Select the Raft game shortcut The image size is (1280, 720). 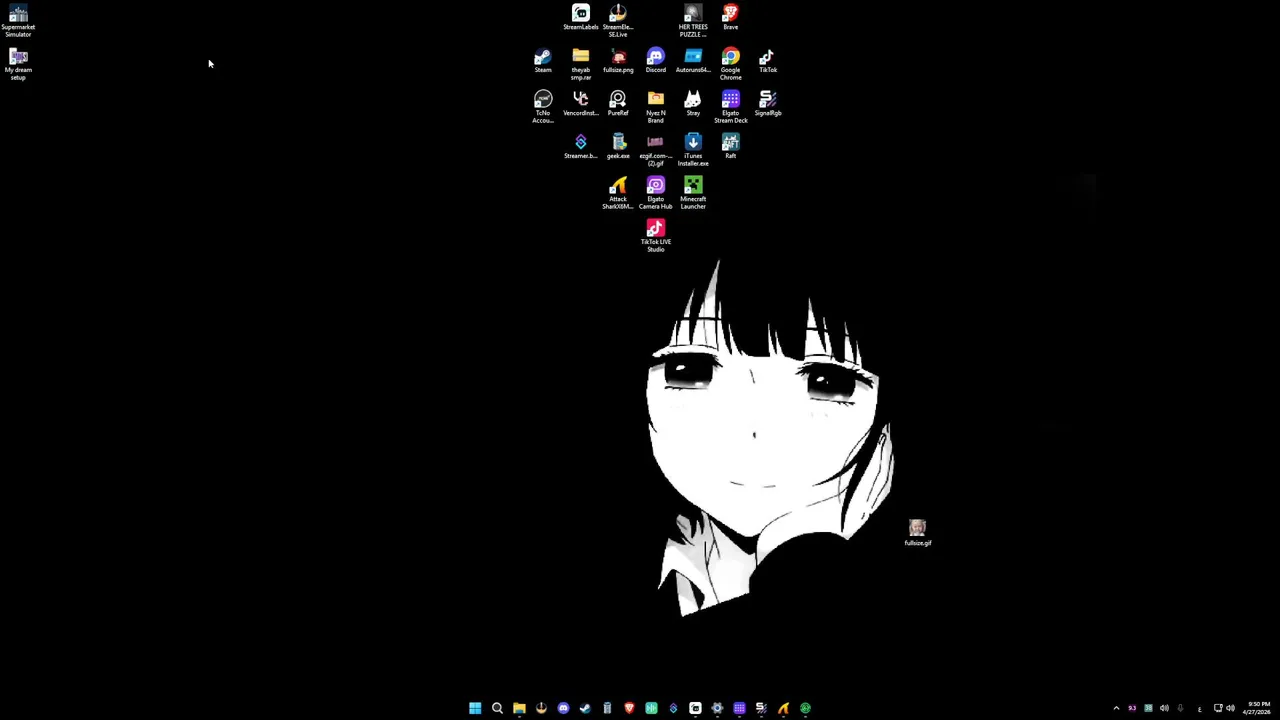[x=731, y=147]
